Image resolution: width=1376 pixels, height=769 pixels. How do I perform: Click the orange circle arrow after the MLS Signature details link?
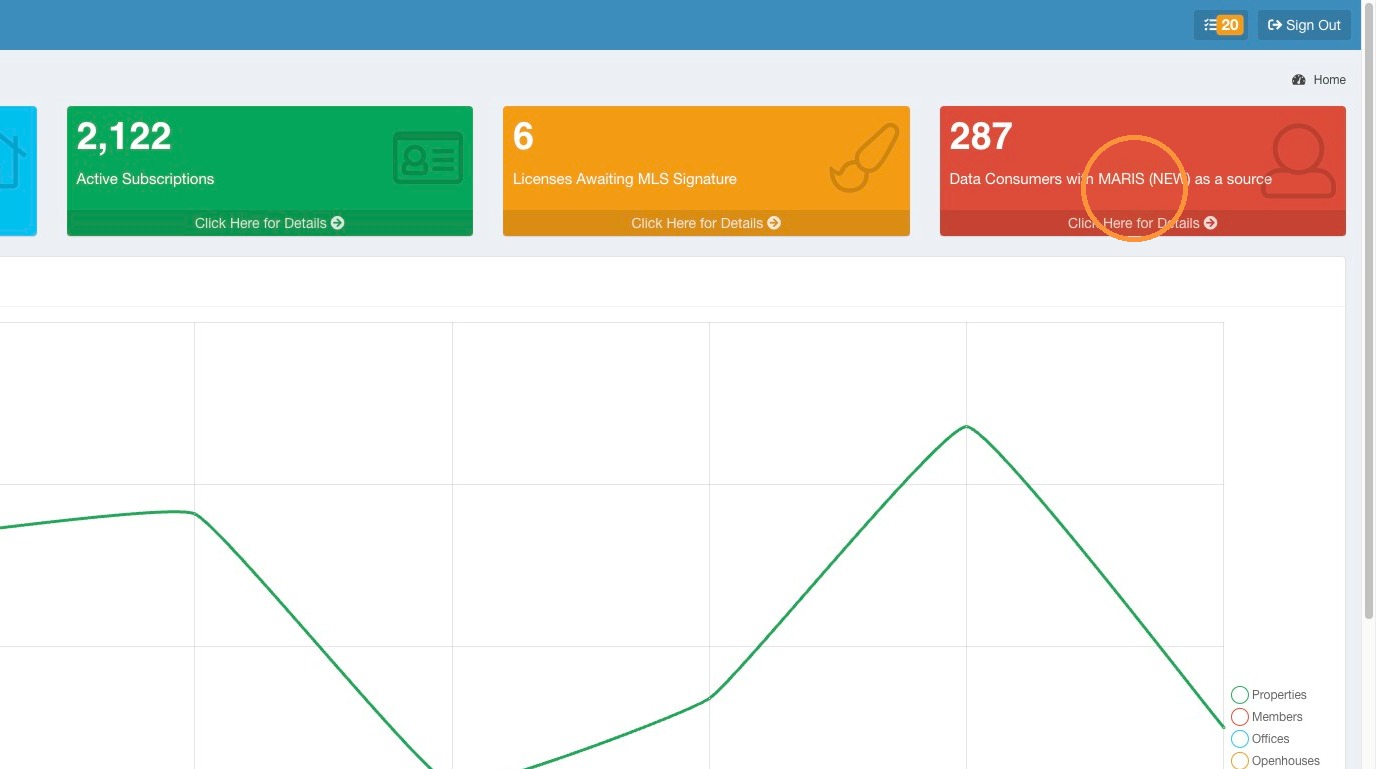click(774, 223)
